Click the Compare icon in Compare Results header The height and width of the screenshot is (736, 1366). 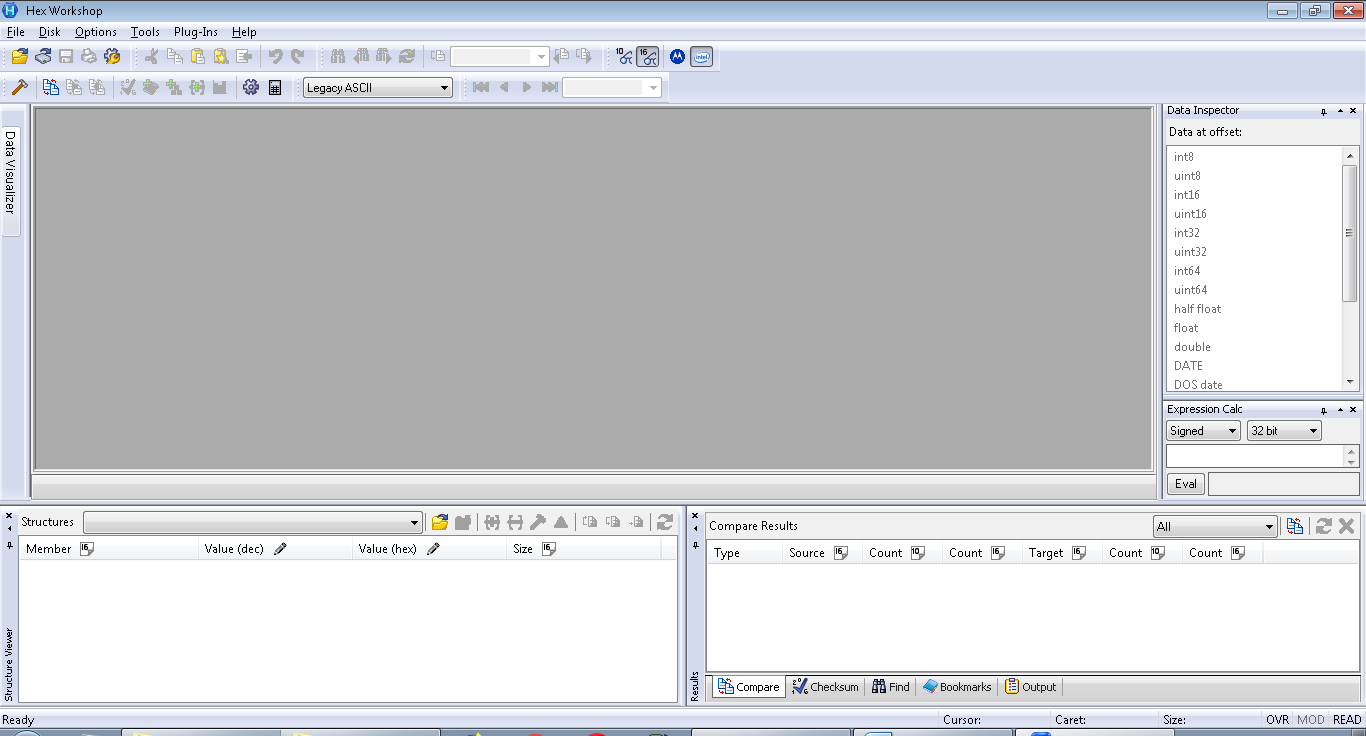[1295, 526]
